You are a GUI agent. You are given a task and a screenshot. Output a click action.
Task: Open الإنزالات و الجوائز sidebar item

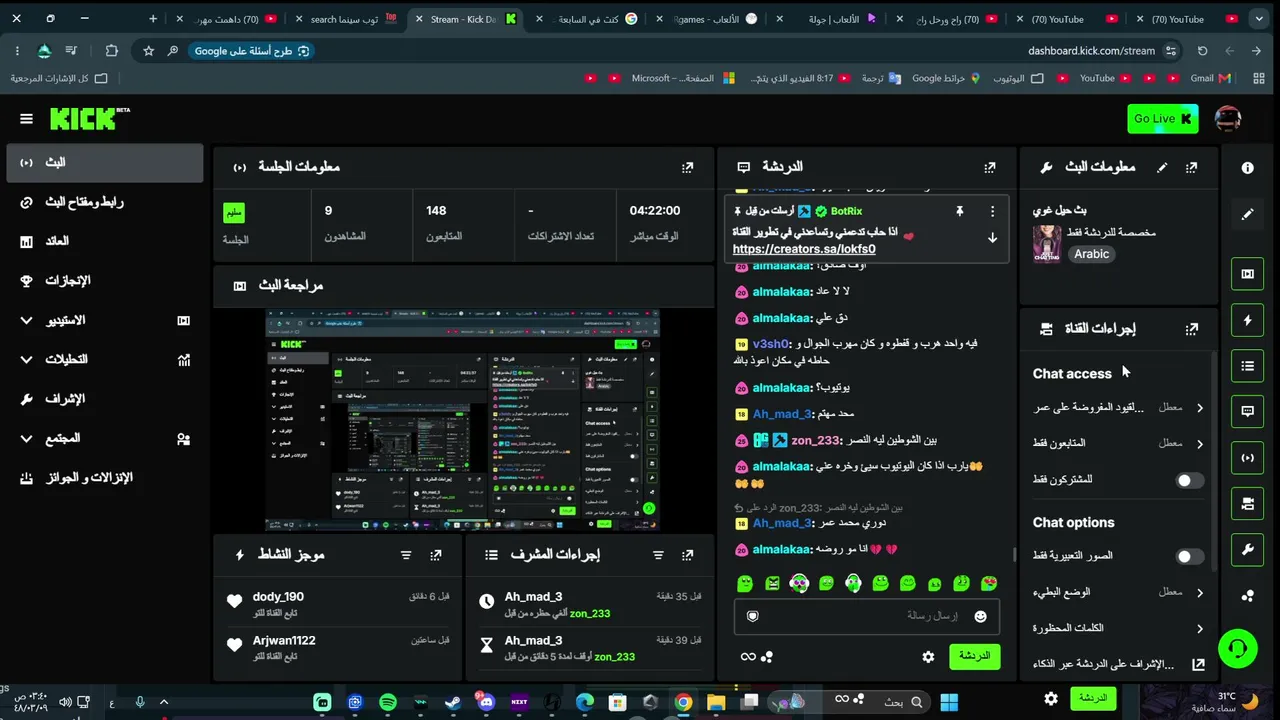coord(104,478)
